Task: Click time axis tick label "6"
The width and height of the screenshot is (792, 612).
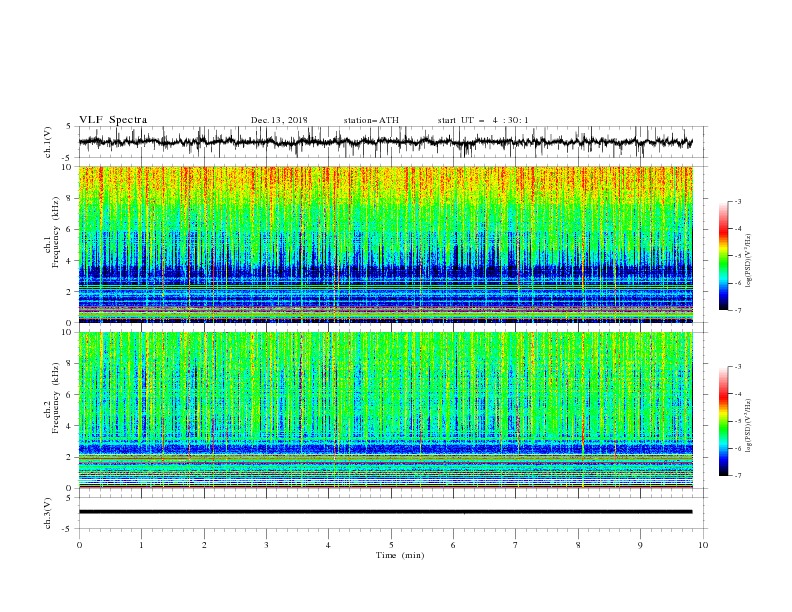Action: (x=453, y=545)
